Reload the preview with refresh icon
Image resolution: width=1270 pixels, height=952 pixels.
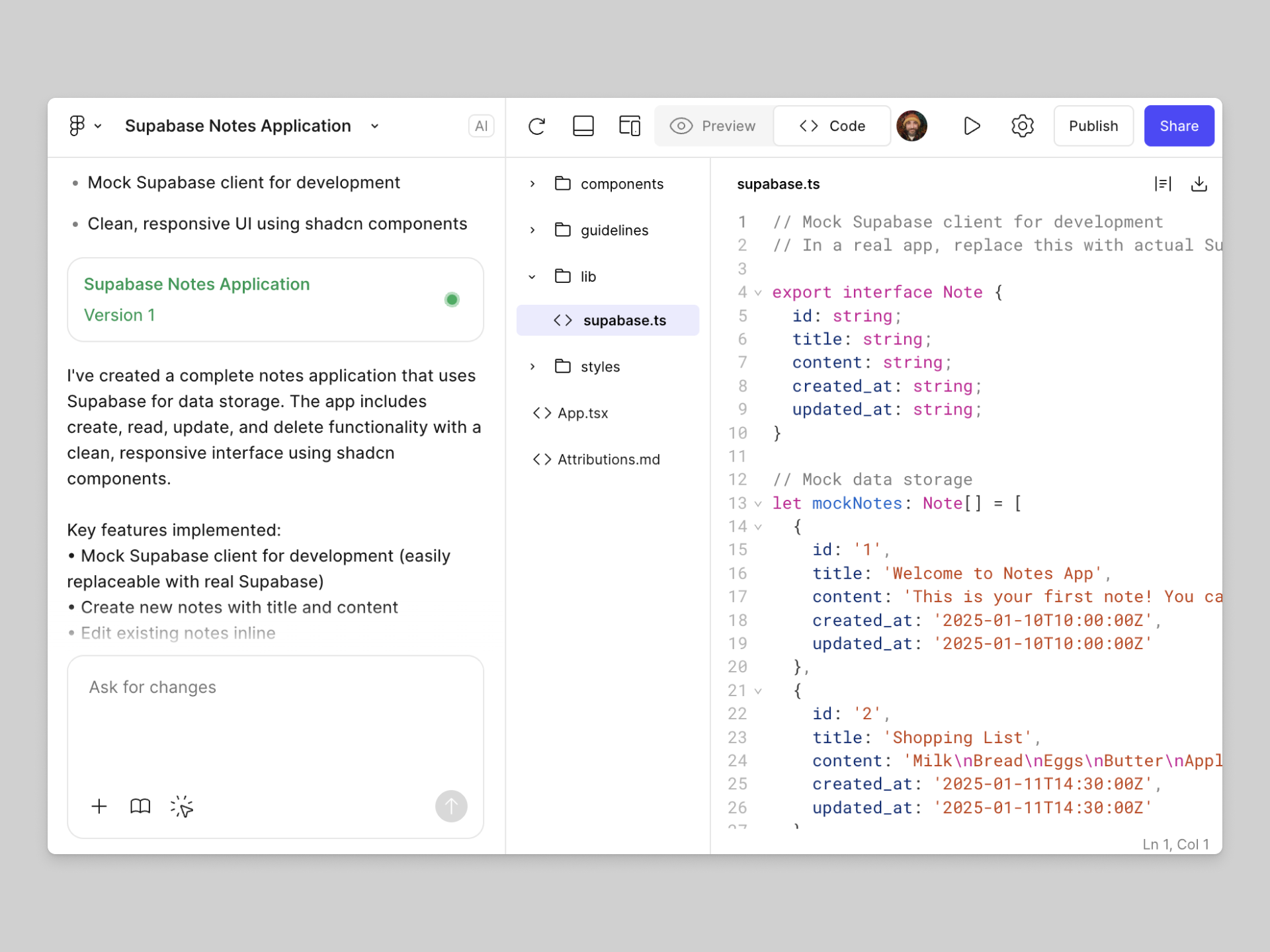tap(537, 126)
